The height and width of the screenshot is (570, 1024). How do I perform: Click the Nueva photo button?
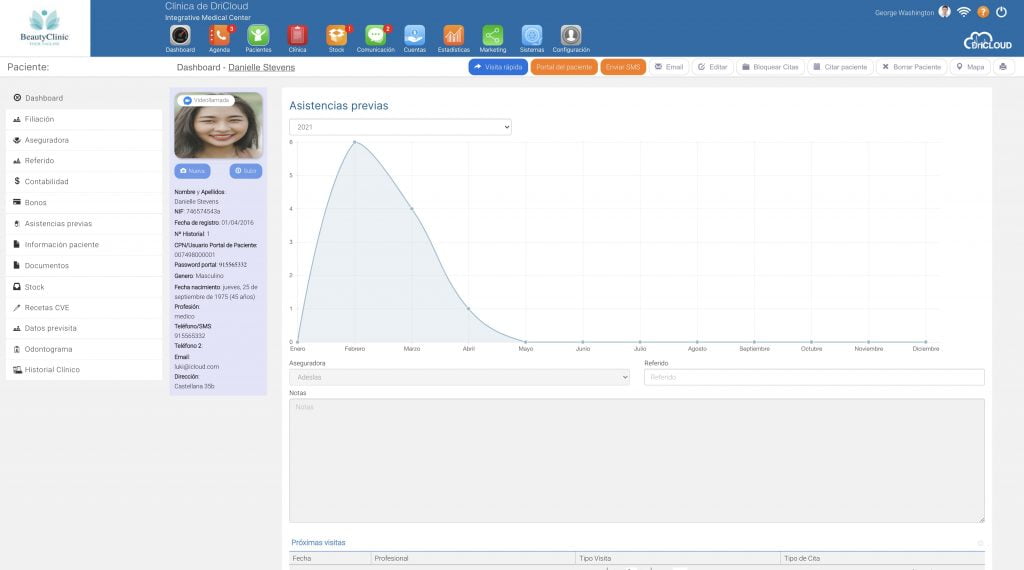coord(192,170)
